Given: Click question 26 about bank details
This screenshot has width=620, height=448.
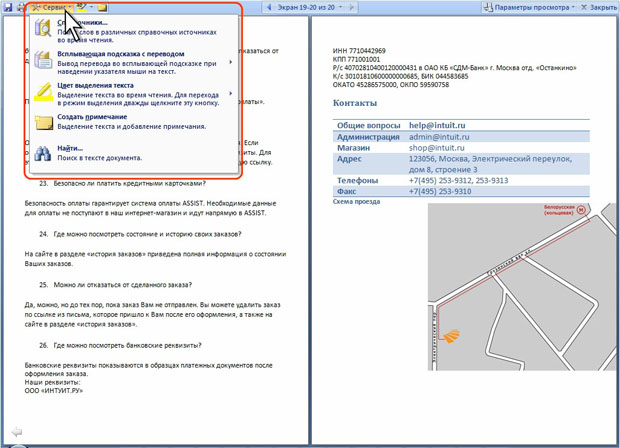Looking at the screenshot, I should pos(120,345).
